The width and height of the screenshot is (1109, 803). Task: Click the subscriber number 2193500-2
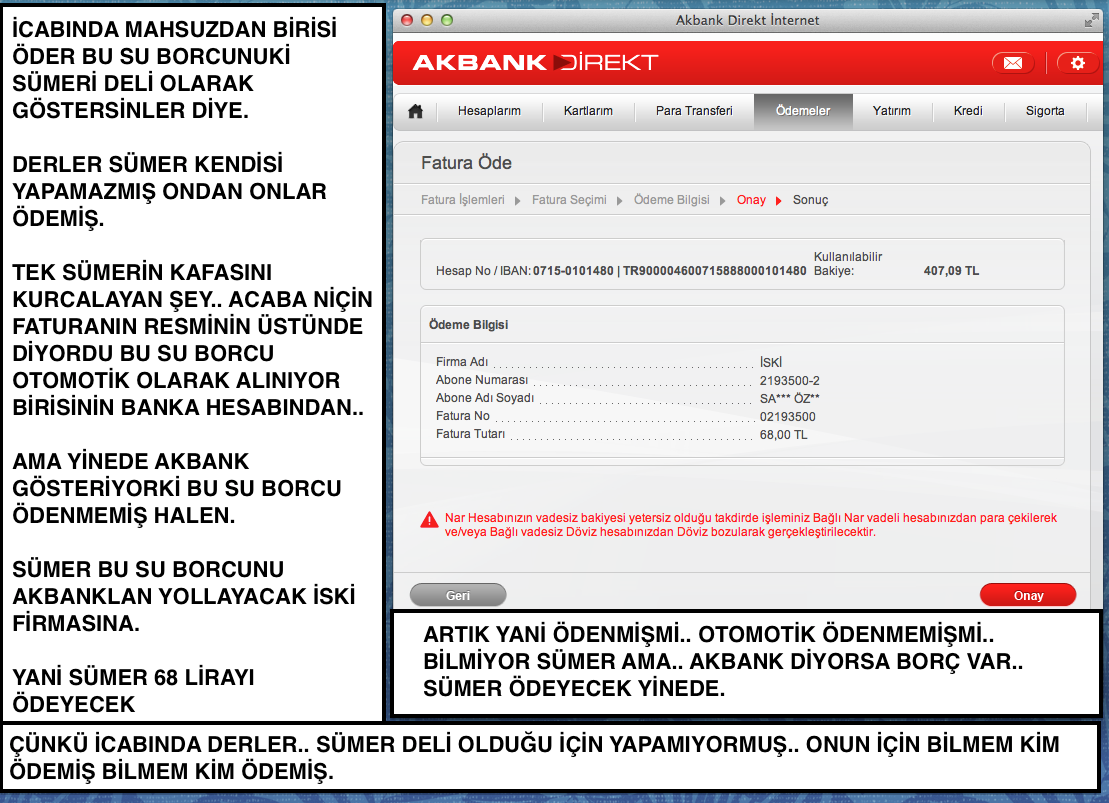click(789, 381)
